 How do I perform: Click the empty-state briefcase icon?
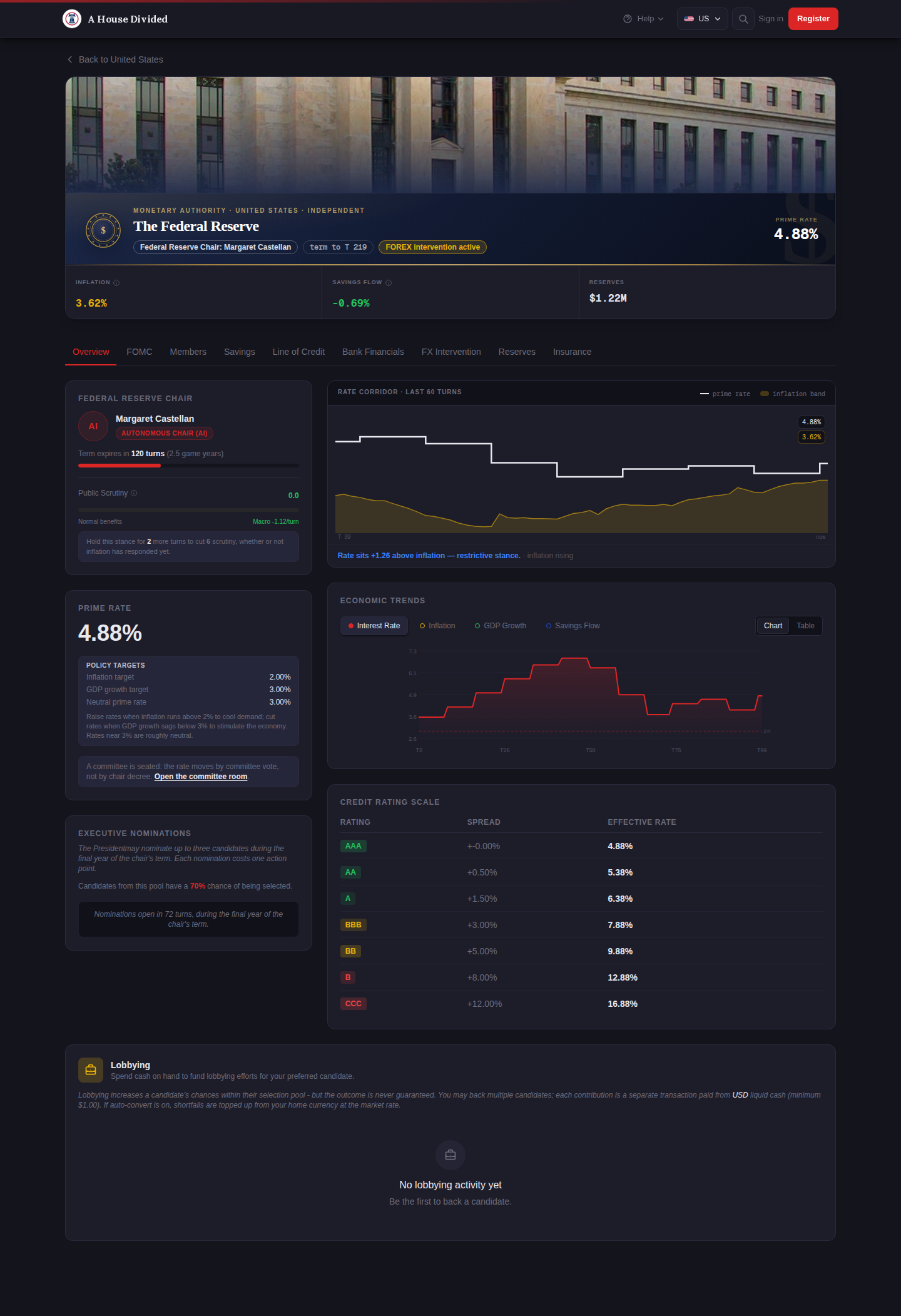(x=450, y=1155)
